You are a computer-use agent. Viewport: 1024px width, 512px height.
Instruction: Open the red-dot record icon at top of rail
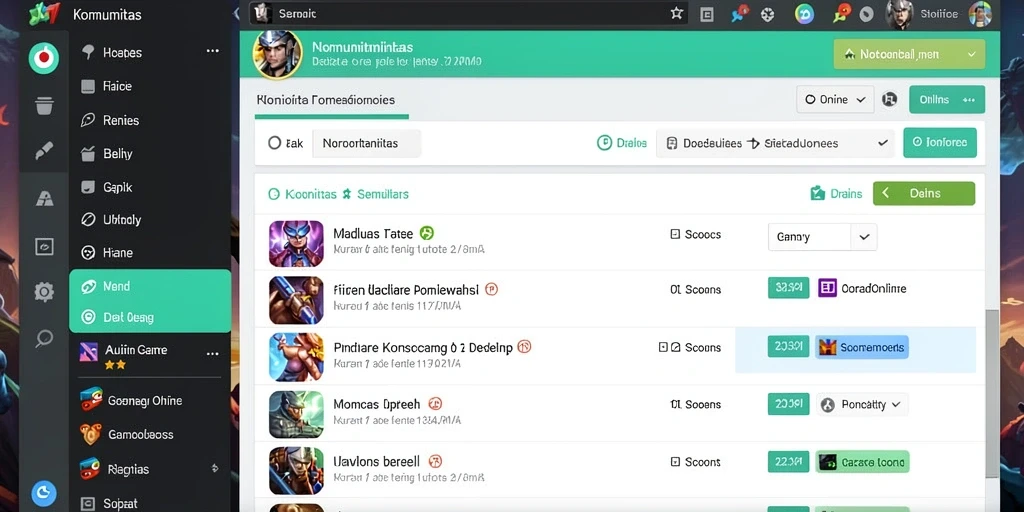tap(44, 58)
